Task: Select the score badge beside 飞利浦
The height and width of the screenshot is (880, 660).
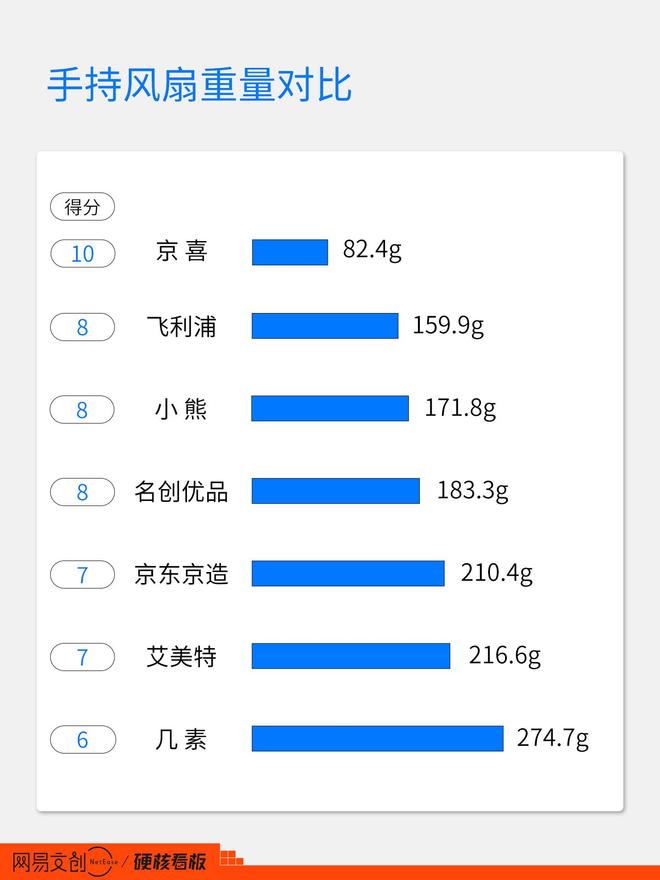Action: [83, 327]
